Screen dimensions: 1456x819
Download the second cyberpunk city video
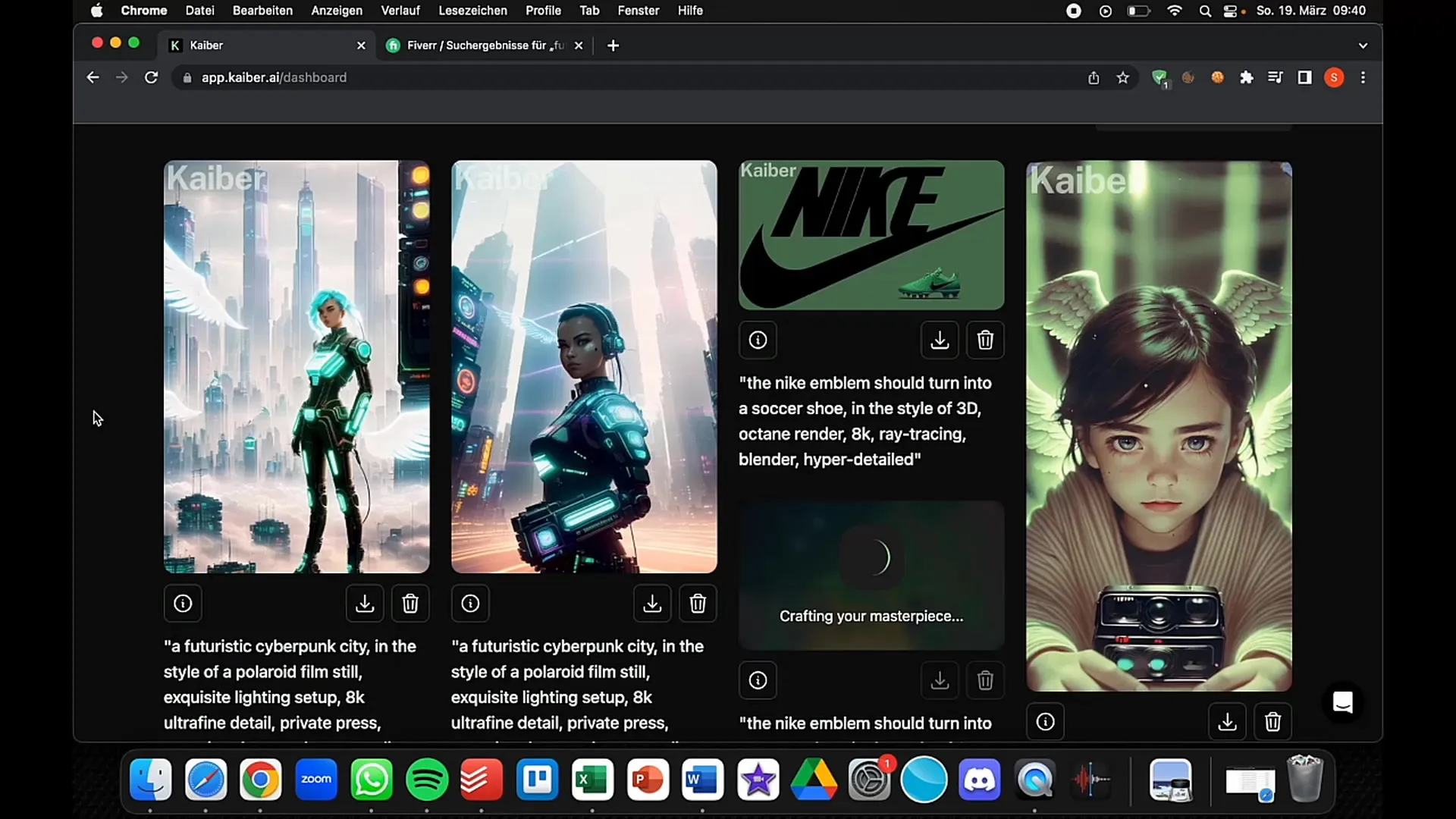652,604
